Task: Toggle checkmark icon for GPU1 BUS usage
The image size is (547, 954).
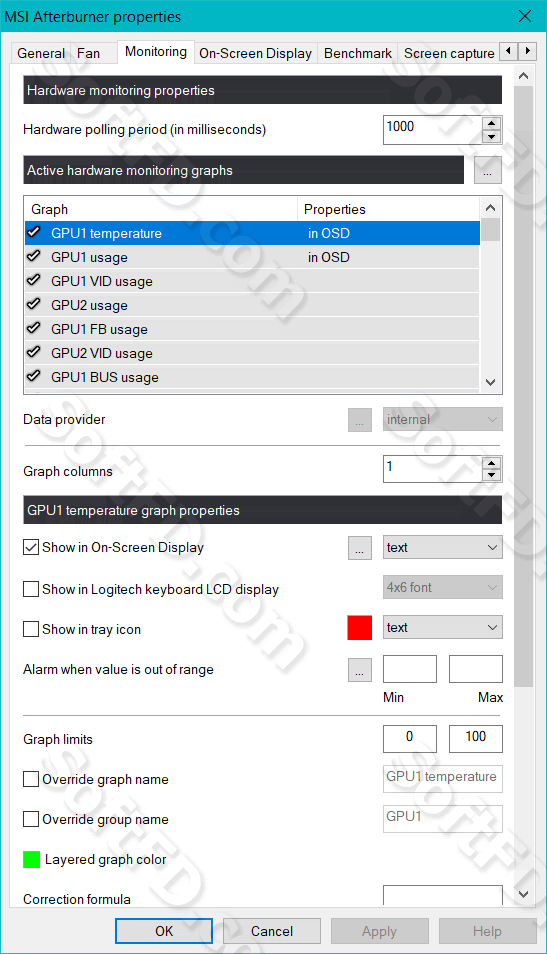Action: (x=33, y=376)
